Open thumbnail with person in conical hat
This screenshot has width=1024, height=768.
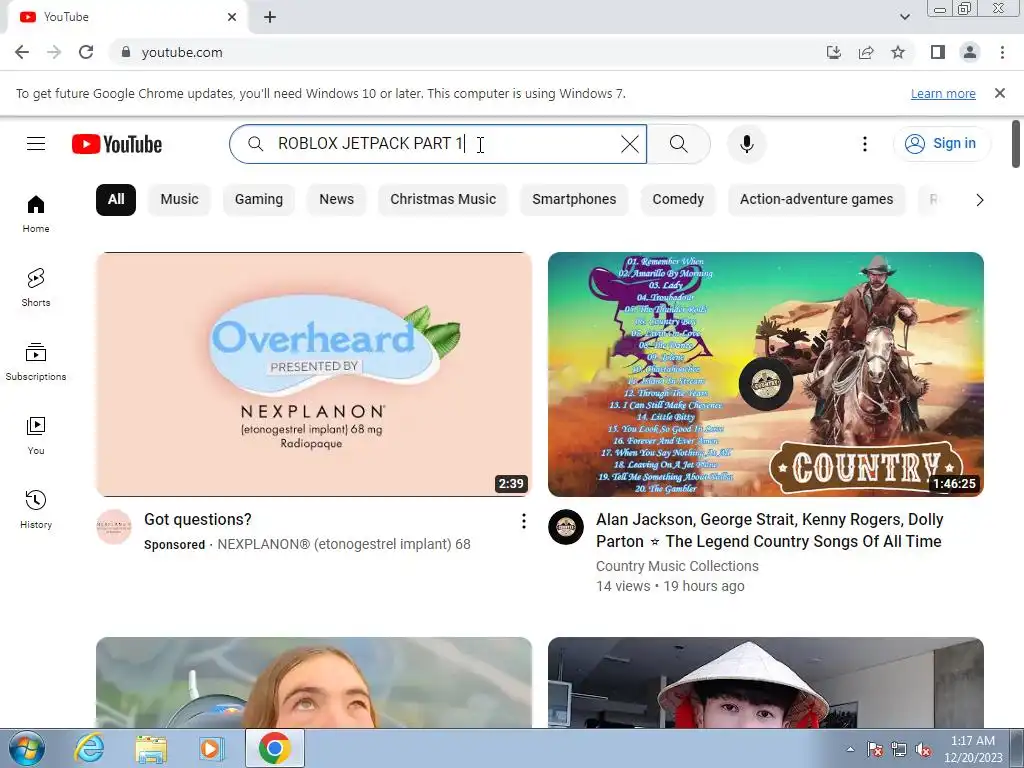[x=765, y=682]
